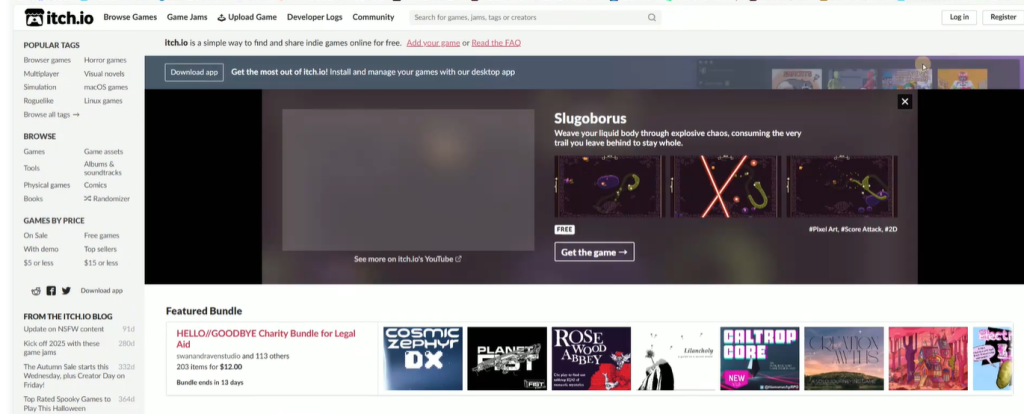This screenshot has width=1024, height=414.
Task: Open the Twitter bird icon link
Action: pos(66,290)
